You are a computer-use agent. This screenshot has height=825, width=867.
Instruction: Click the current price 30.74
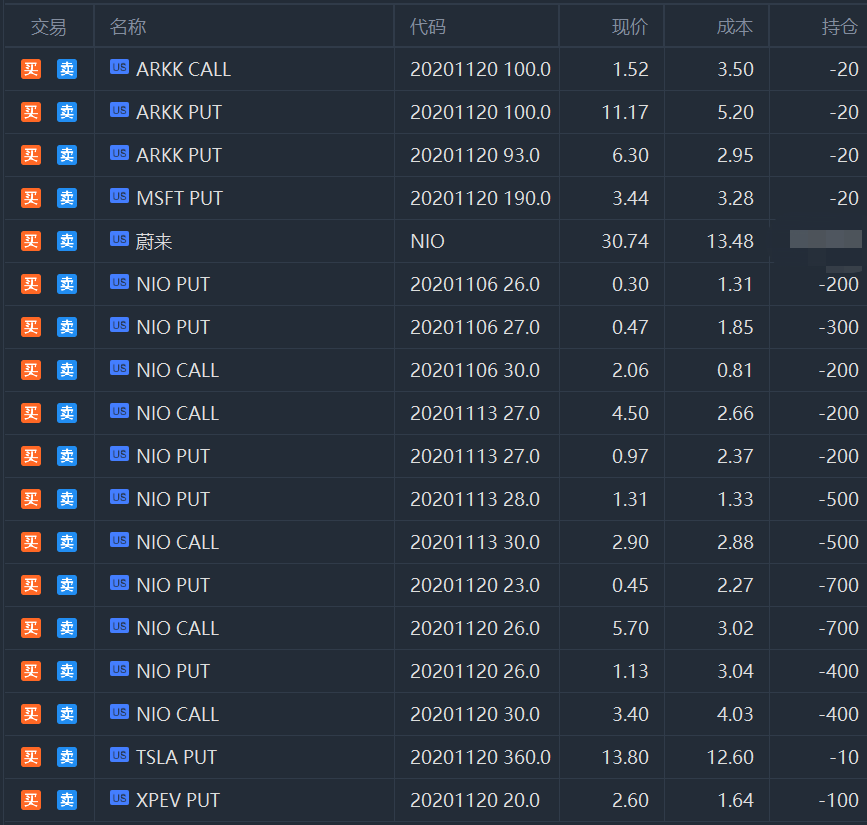(x=625, y=241)
